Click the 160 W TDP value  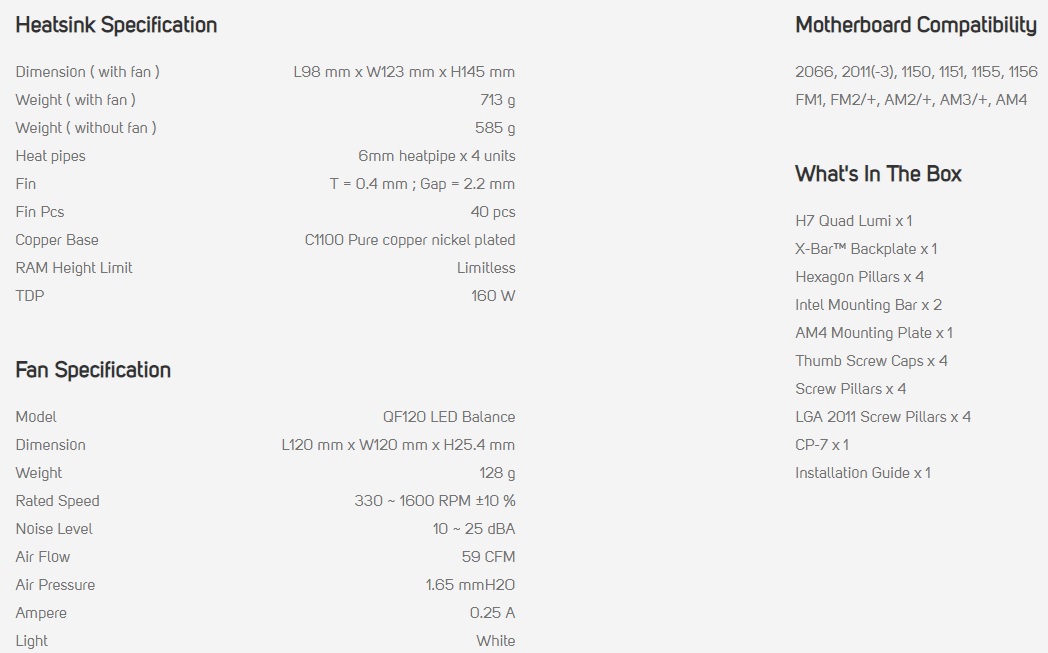pos(493,296)
